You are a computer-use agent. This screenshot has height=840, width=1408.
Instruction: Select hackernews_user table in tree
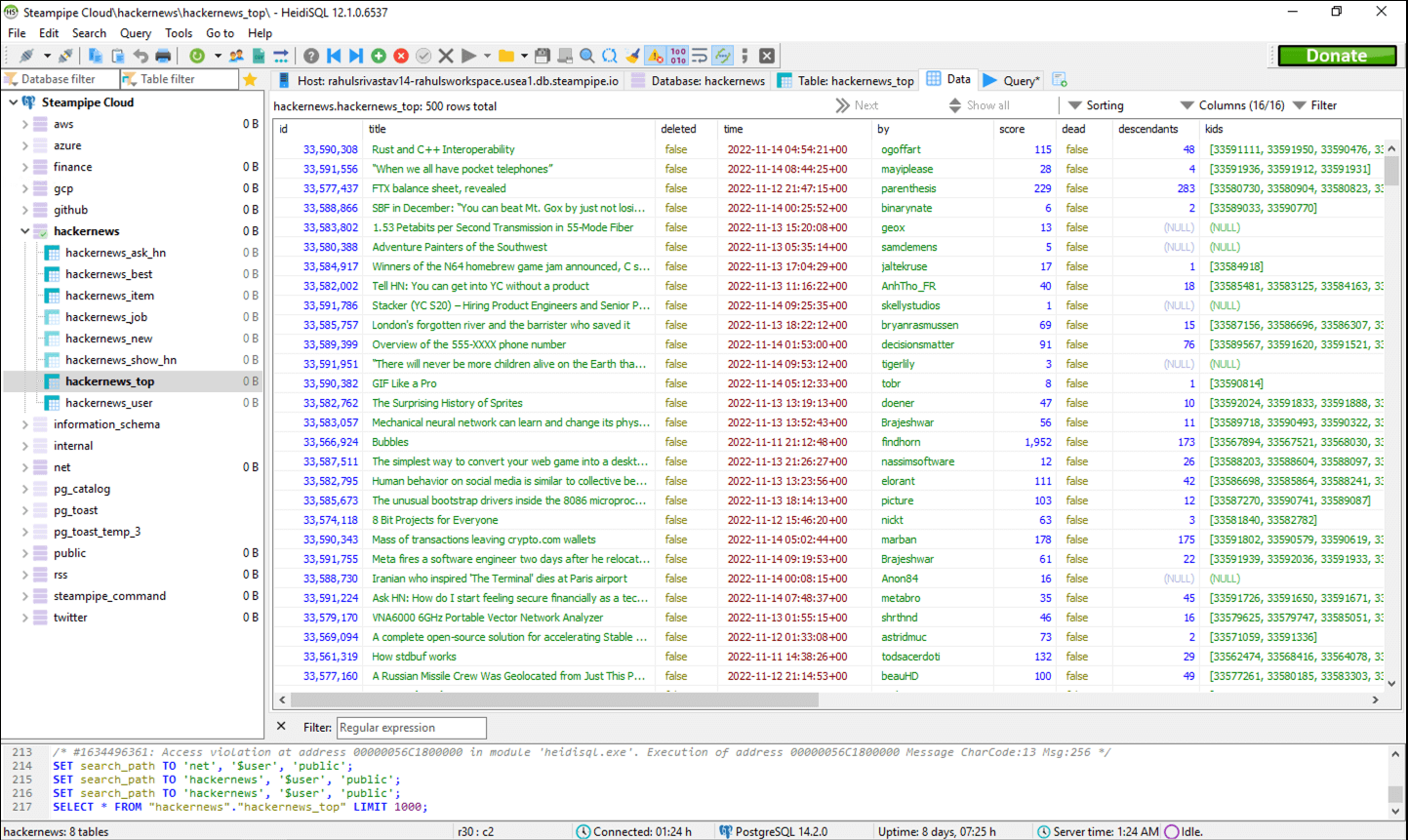[x=109, y=403]
